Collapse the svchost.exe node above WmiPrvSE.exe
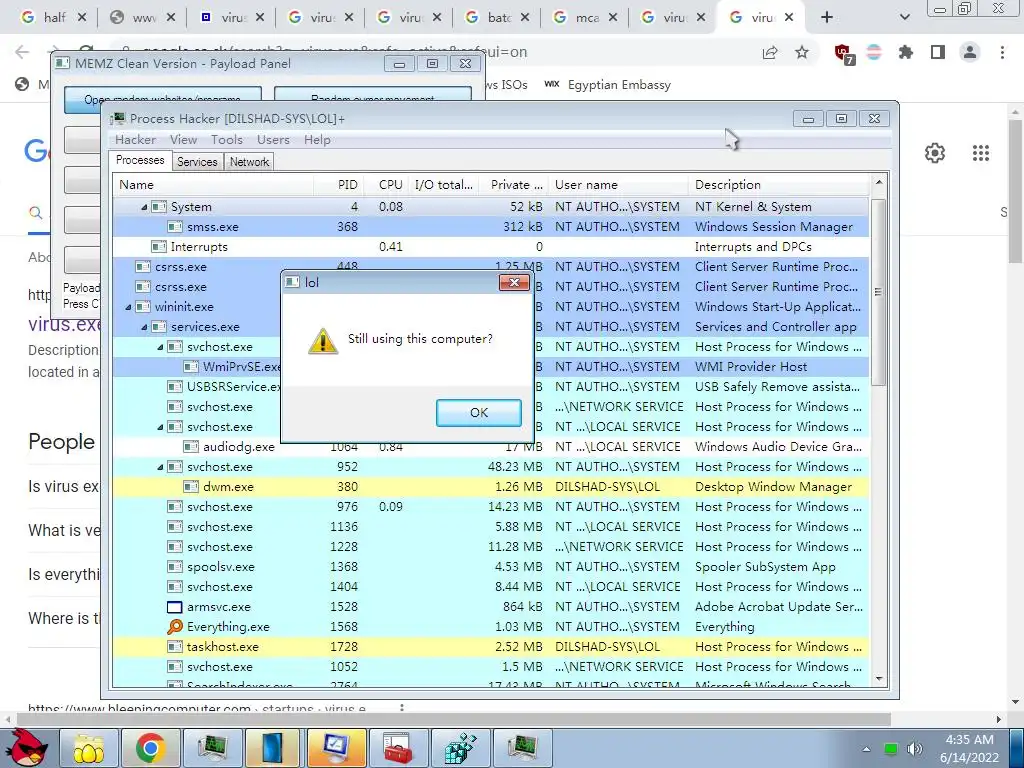 [x=160, y=347]
